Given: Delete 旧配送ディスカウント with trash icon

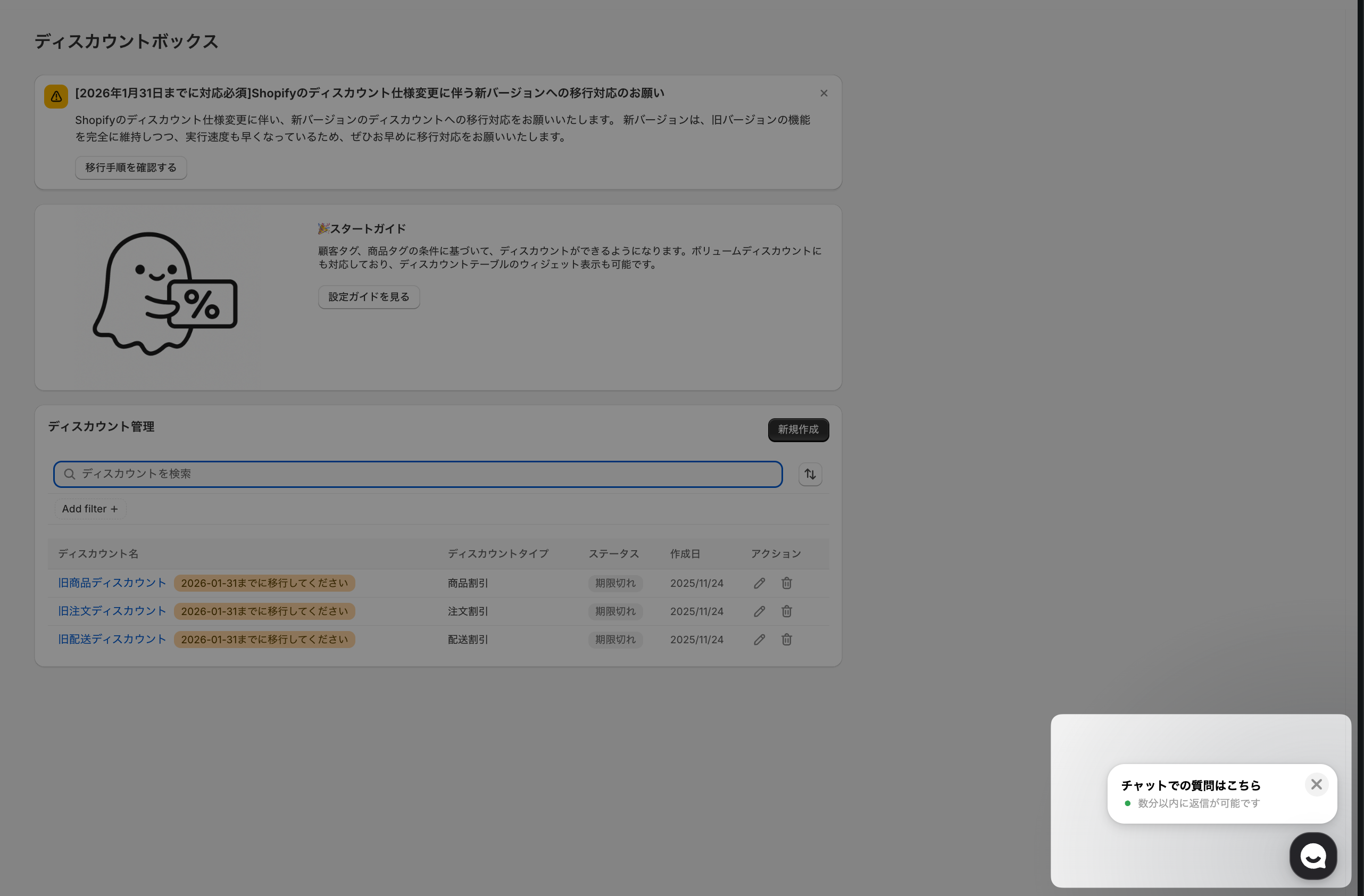Looking at the screenshot, I should tap(786, 639).
